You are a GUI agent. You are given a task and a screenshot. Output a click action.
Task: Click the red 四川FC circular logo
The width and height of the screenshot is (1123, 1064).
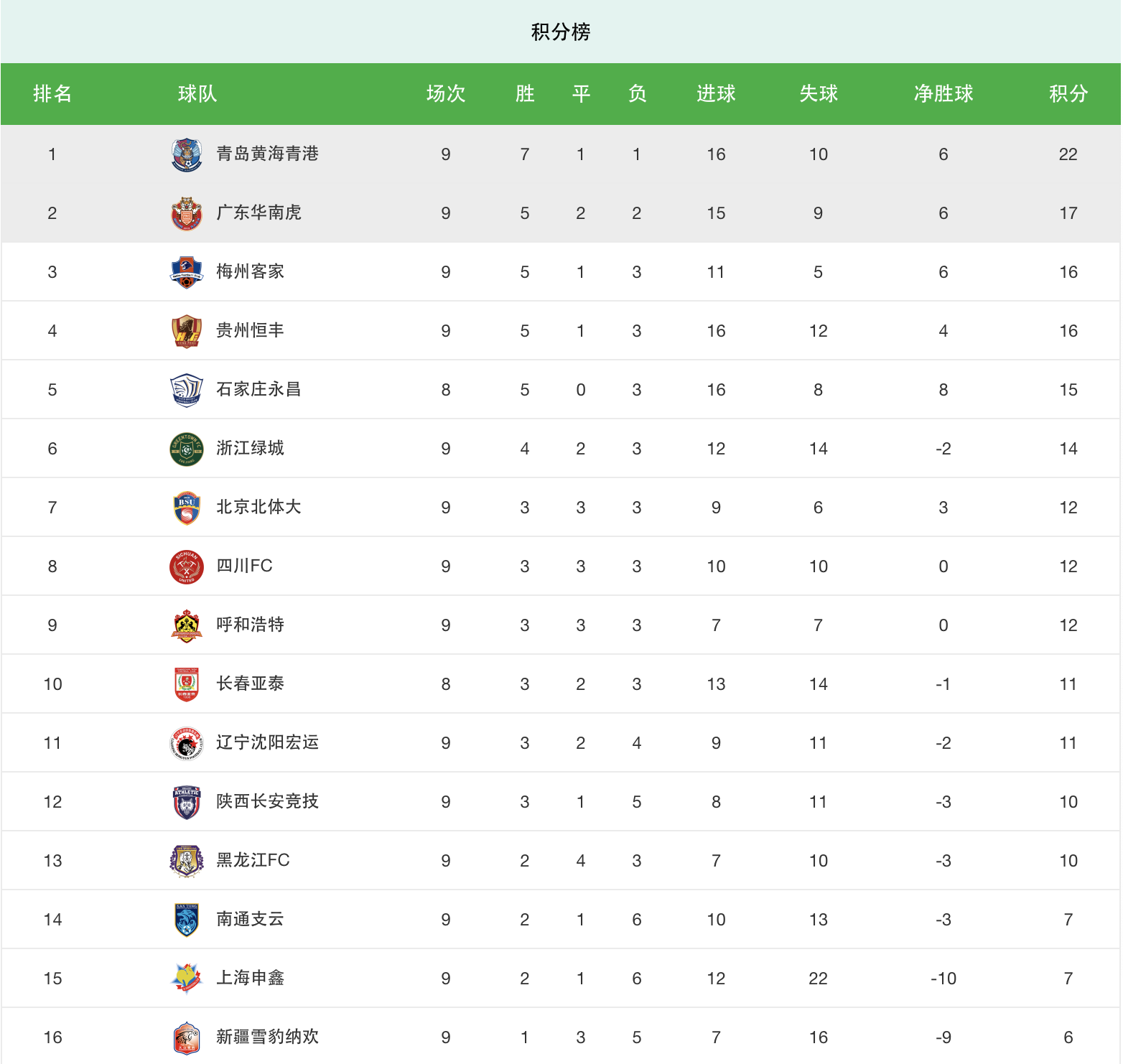(x=187, y=566)
